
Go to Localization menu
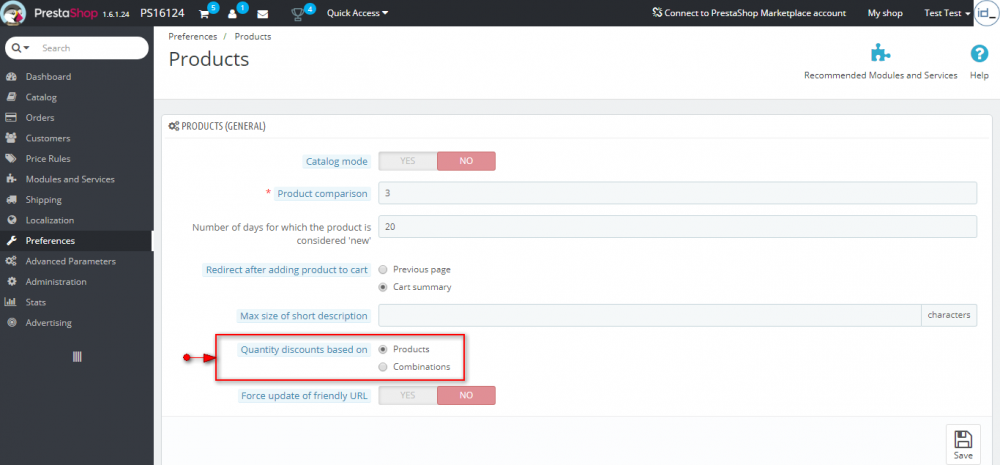(50, 220)
